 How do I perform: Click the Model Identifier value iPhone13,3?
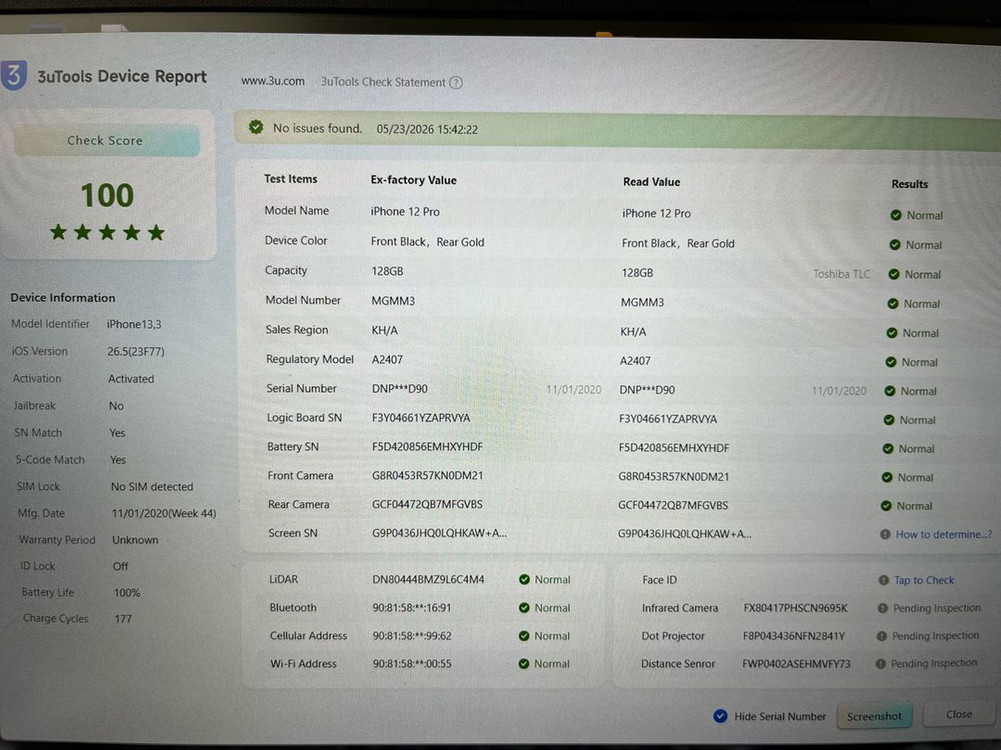point(134,324)
